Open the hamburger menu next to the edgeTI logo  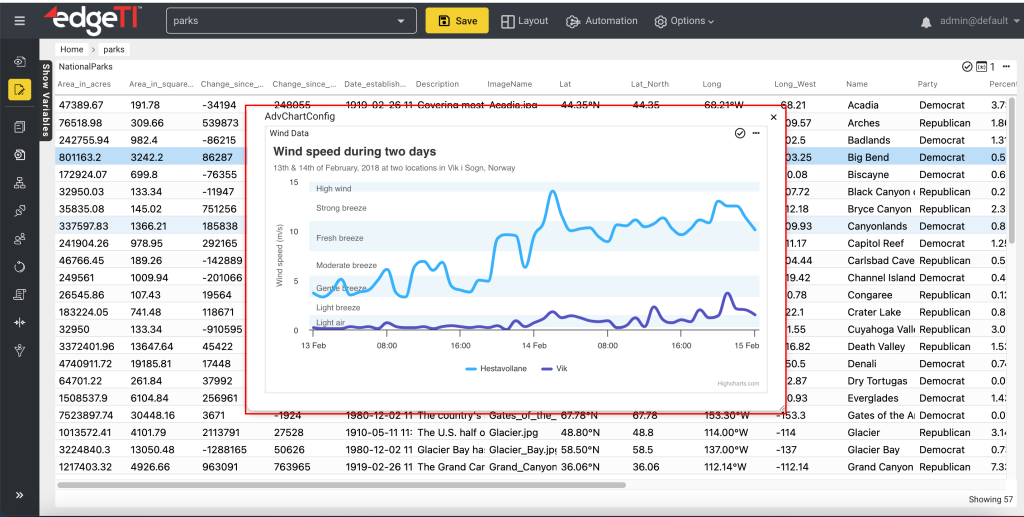[x=20, y=21]
